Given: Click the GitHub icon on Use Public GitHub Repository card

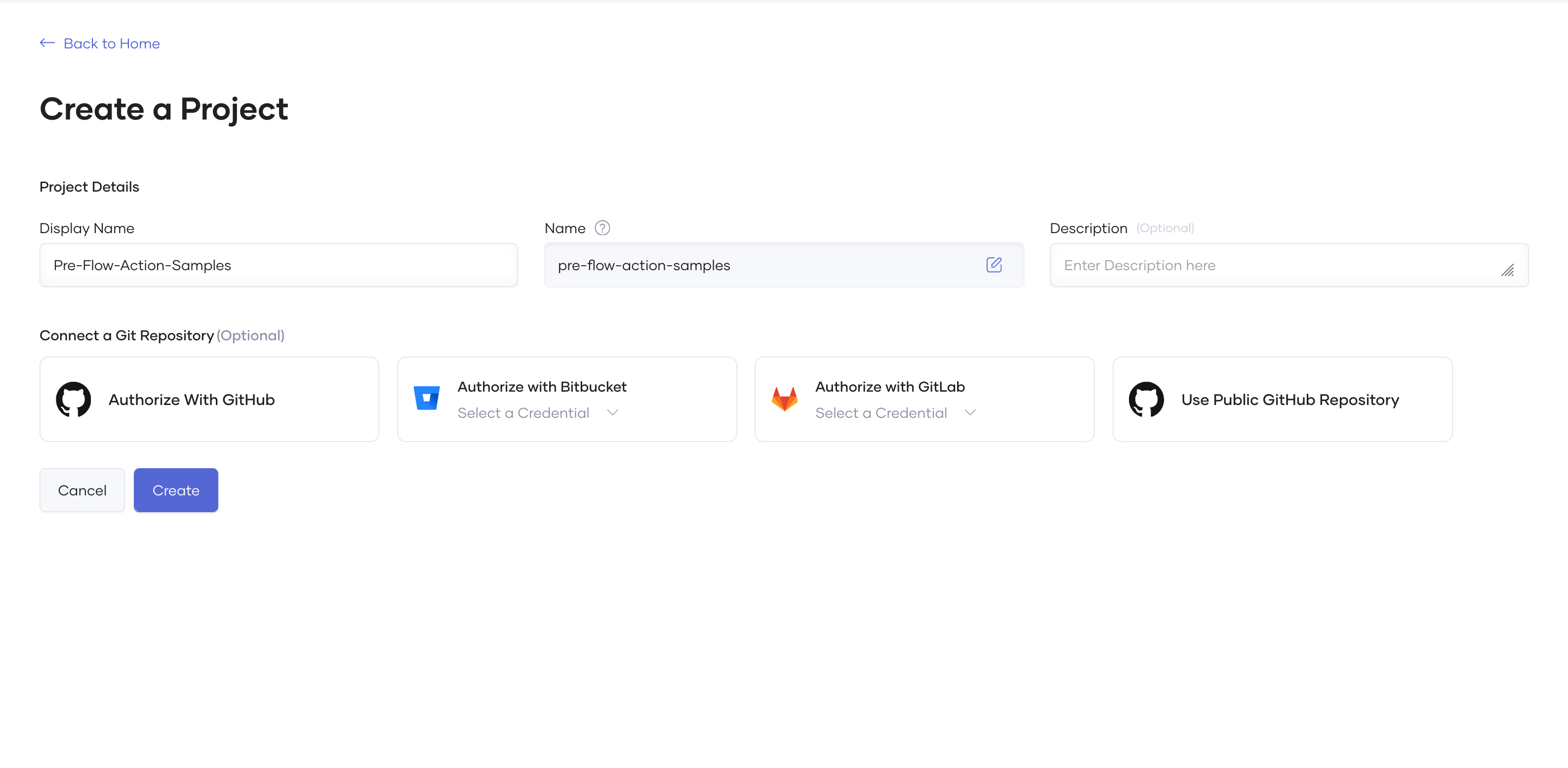Looking at the screenshot, I should point(1147,399).
